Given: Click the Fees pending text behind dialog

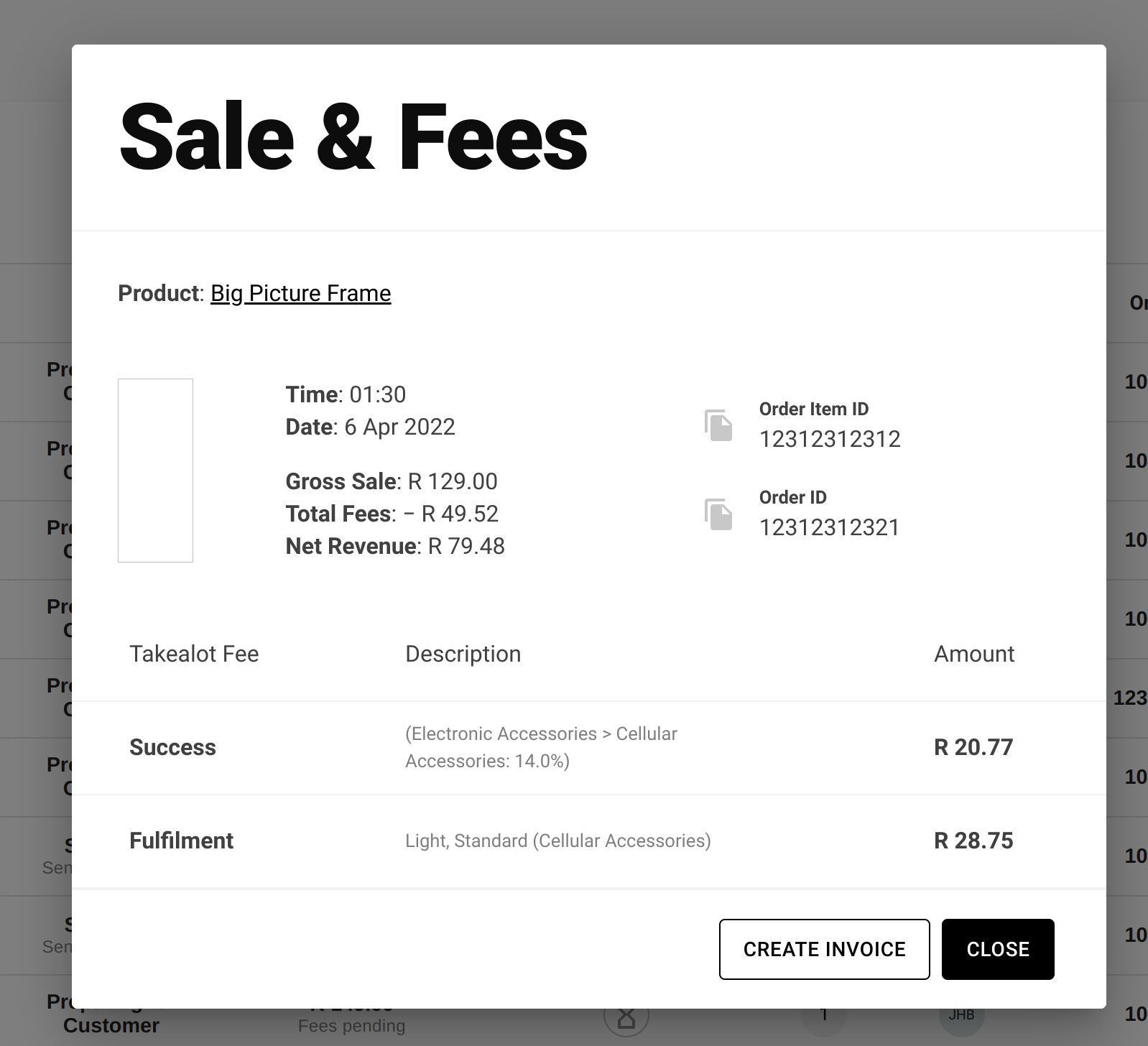Looking at the screenshot, I should (x=351, y=1026).
